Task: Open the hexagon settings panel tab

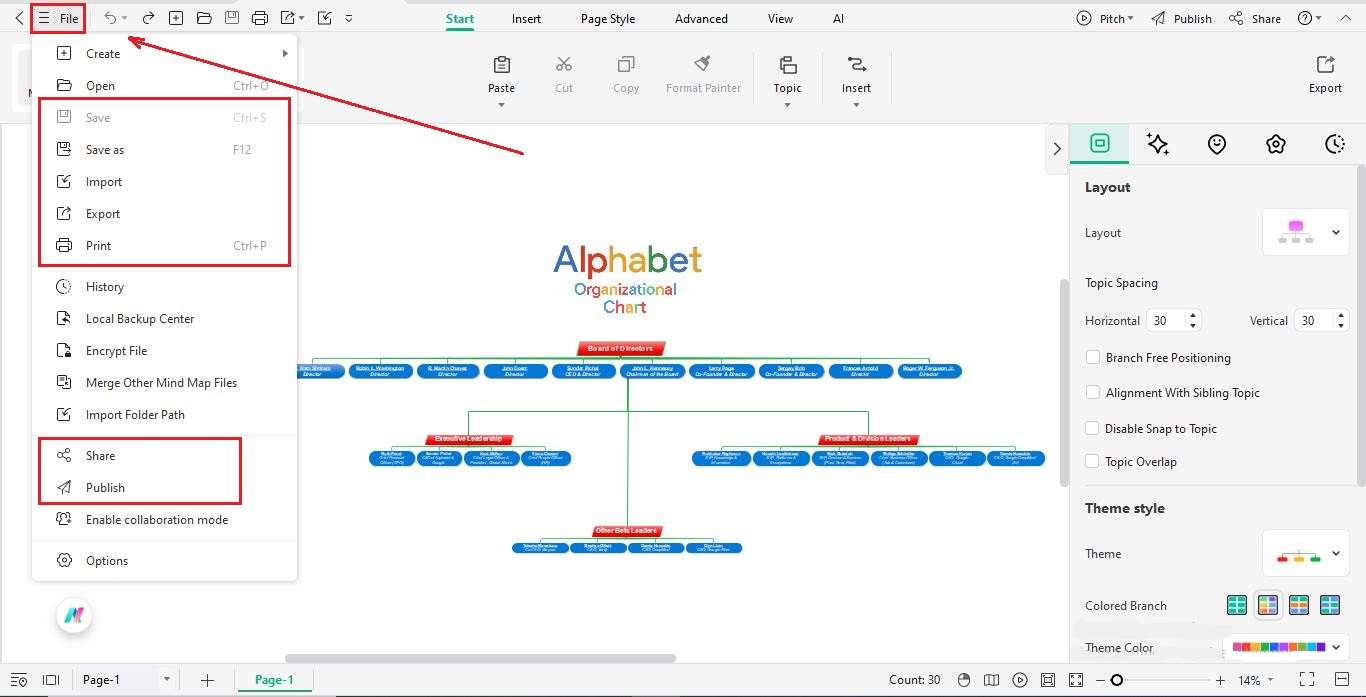Action: [1275, 144]
